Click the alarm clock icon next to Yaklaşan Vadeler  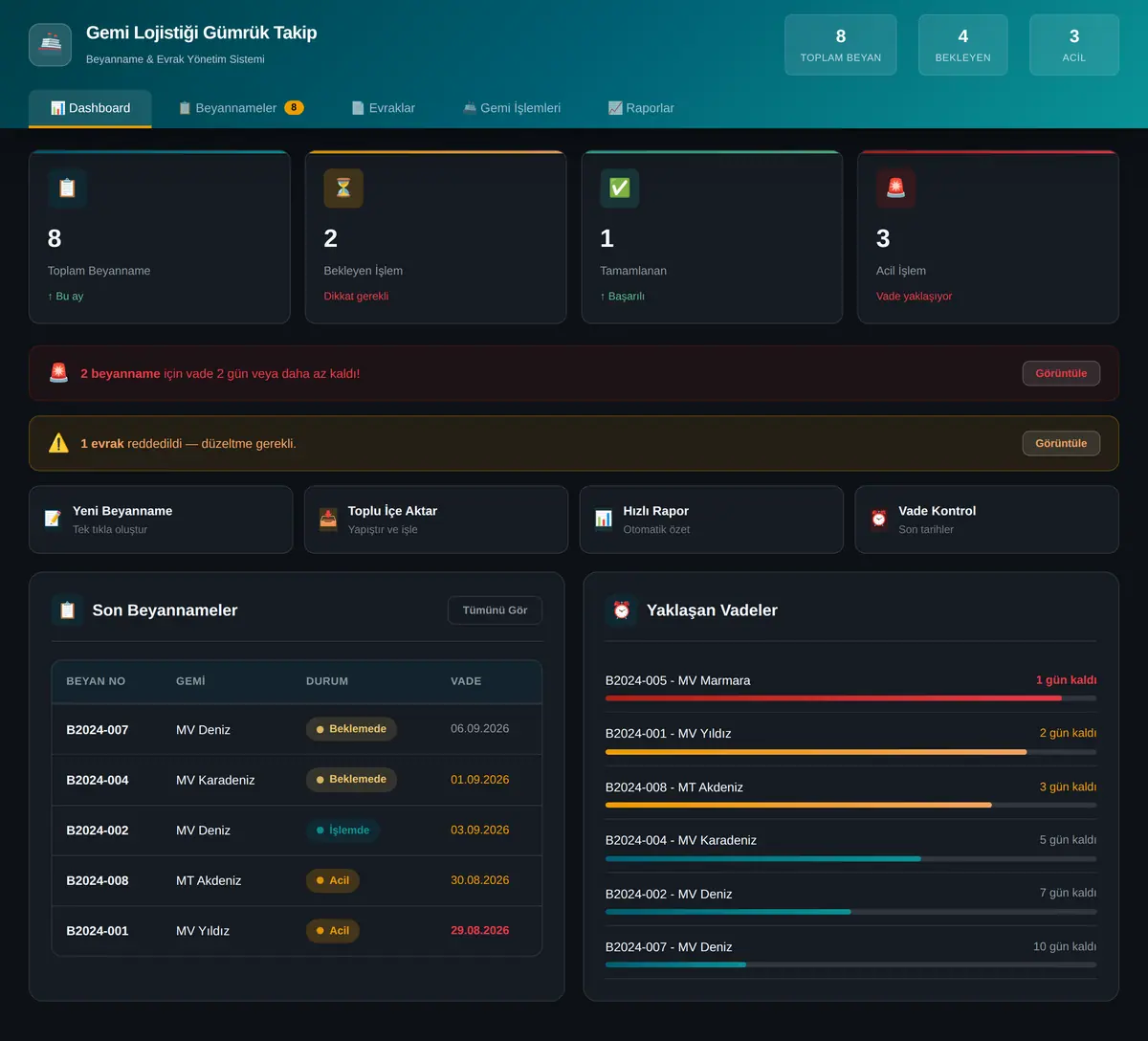[622, 610]
